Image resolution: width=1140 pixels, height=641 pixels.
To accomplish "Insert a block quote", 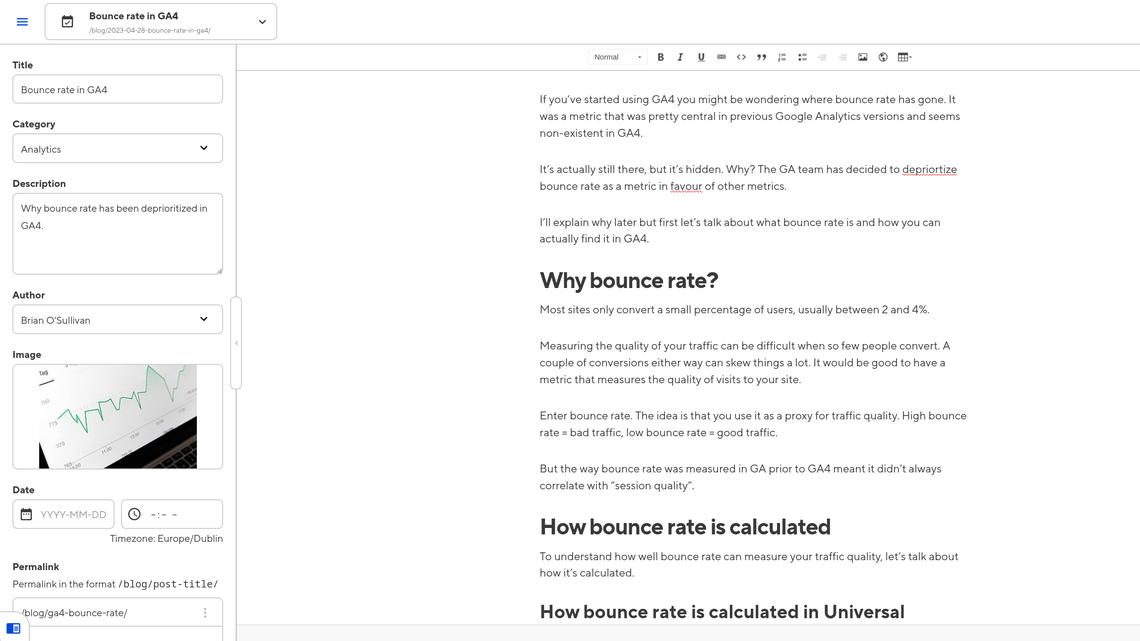I will 761,57.
